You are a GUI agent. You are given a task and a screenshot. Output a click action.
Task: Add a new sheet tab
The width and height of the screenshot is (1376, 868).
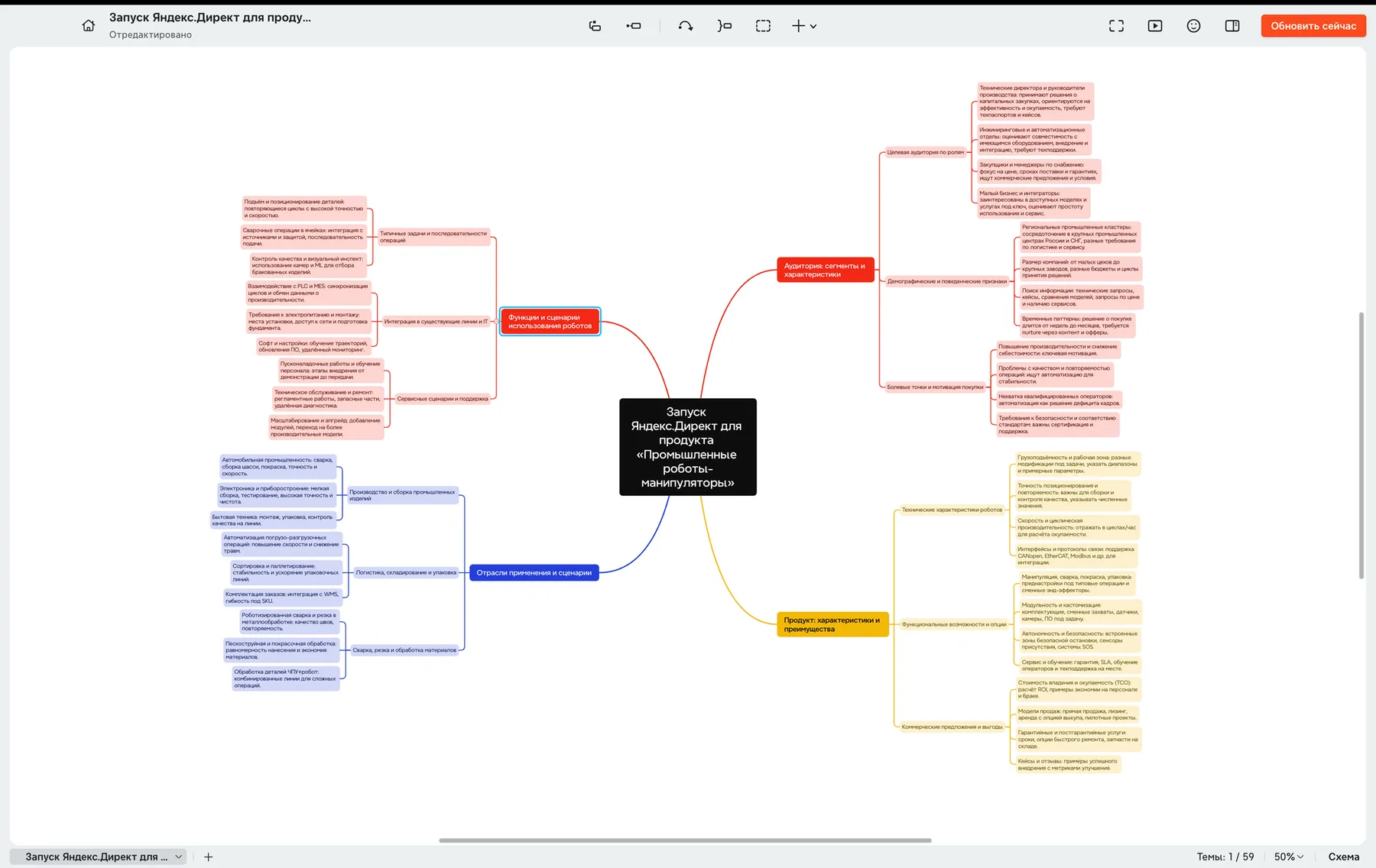coord(209,857)
